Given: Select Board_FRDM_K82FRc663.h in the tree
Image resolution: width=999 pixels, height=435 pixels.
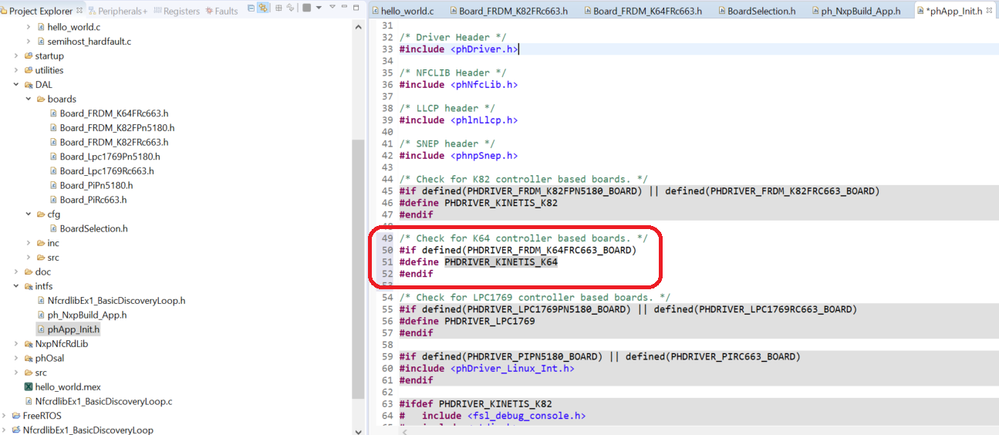Looking at the screenshot, I should (x=114, y=142).
